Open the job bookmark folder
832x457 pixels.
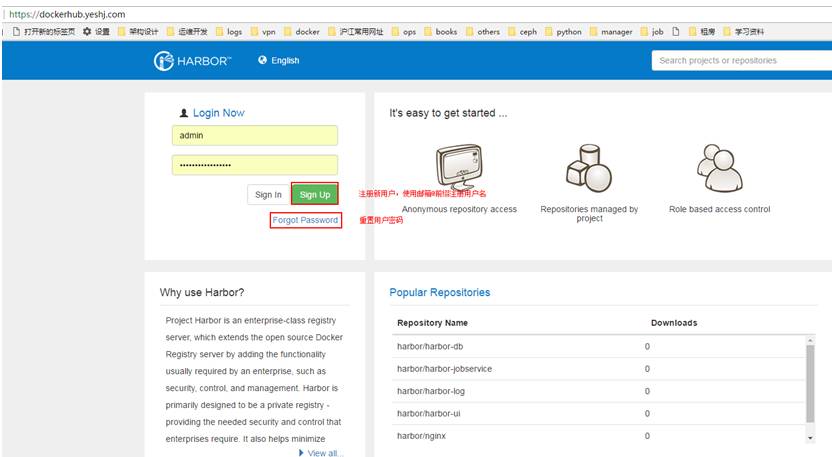pos(652,32)
